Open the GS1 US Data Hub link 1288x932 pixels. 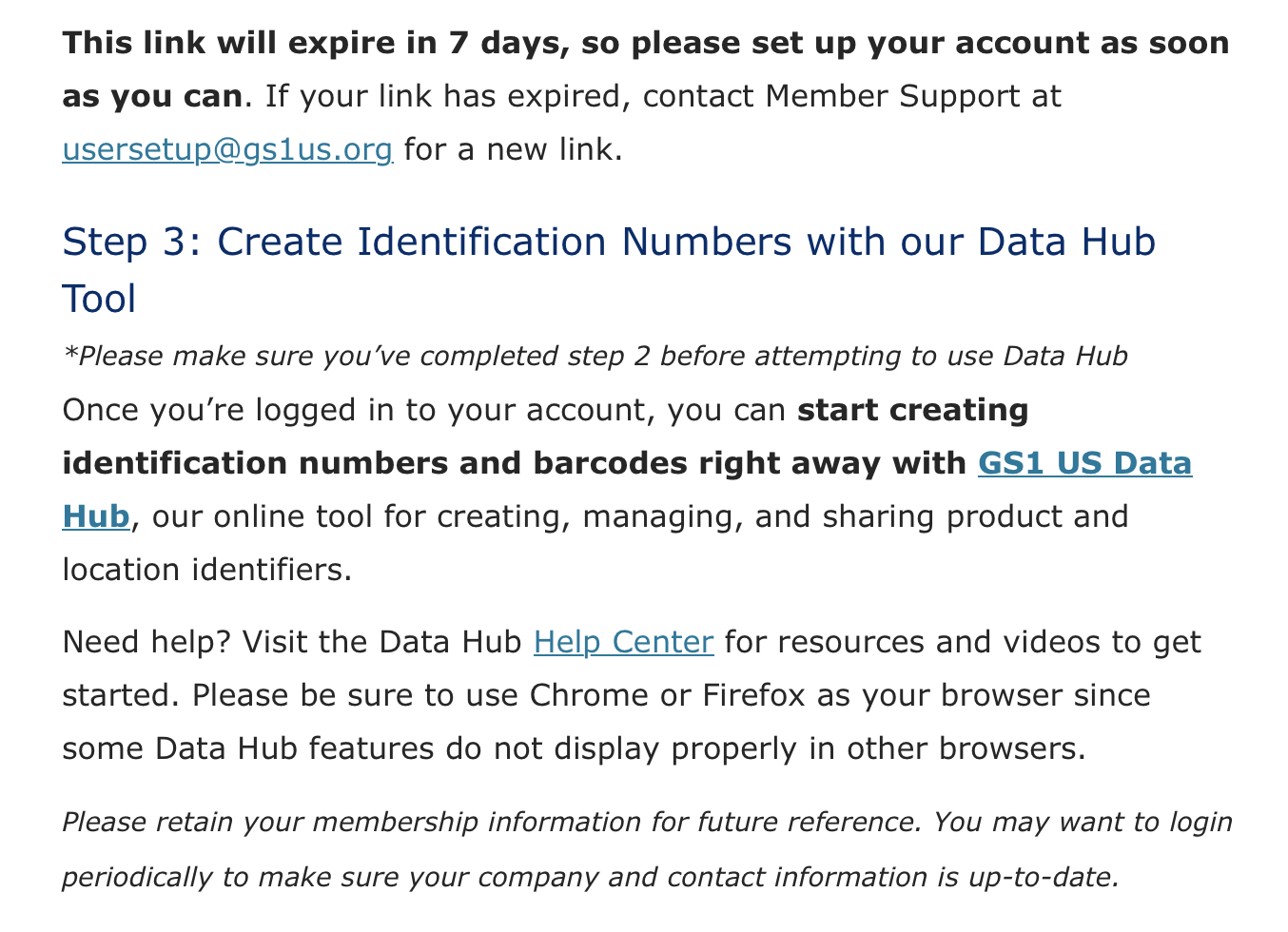click(x=1083, y=463)
